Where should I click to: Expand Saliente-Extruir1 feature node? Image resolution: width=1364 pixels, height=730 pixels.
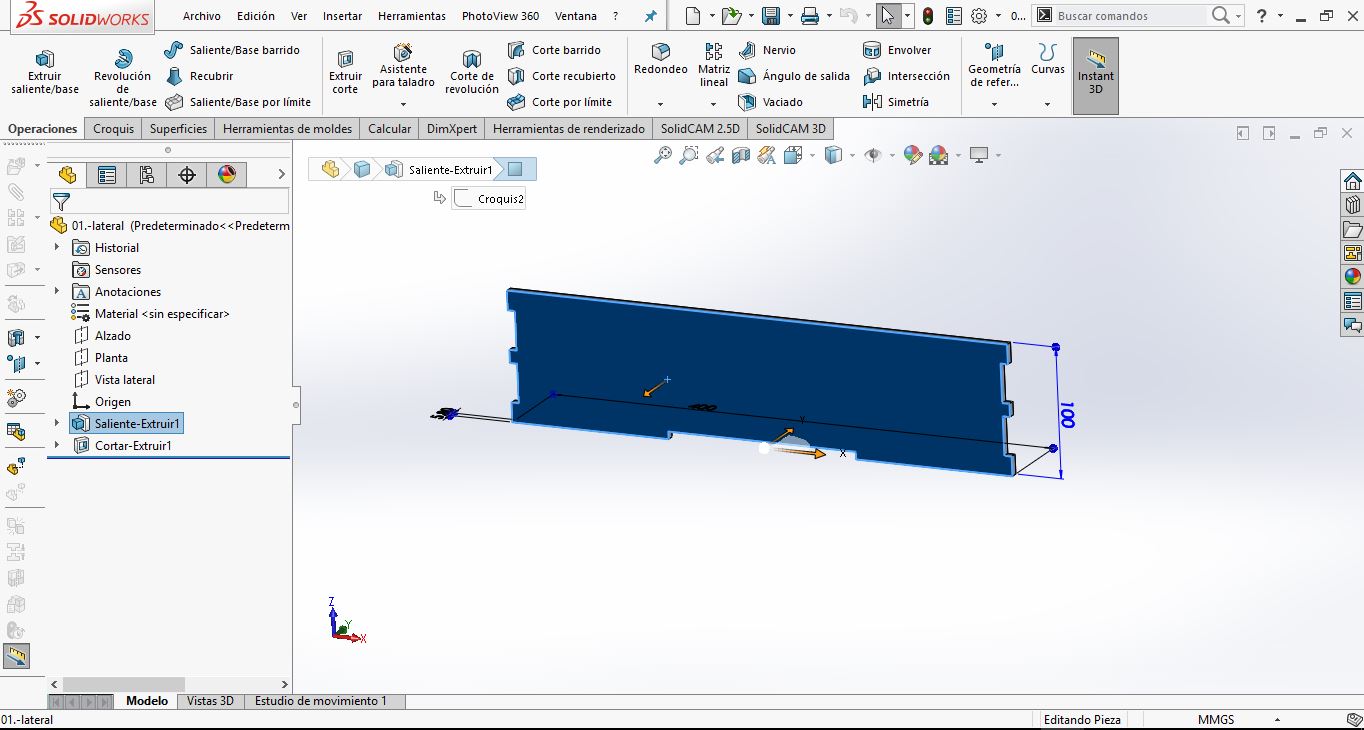(57, 423)
